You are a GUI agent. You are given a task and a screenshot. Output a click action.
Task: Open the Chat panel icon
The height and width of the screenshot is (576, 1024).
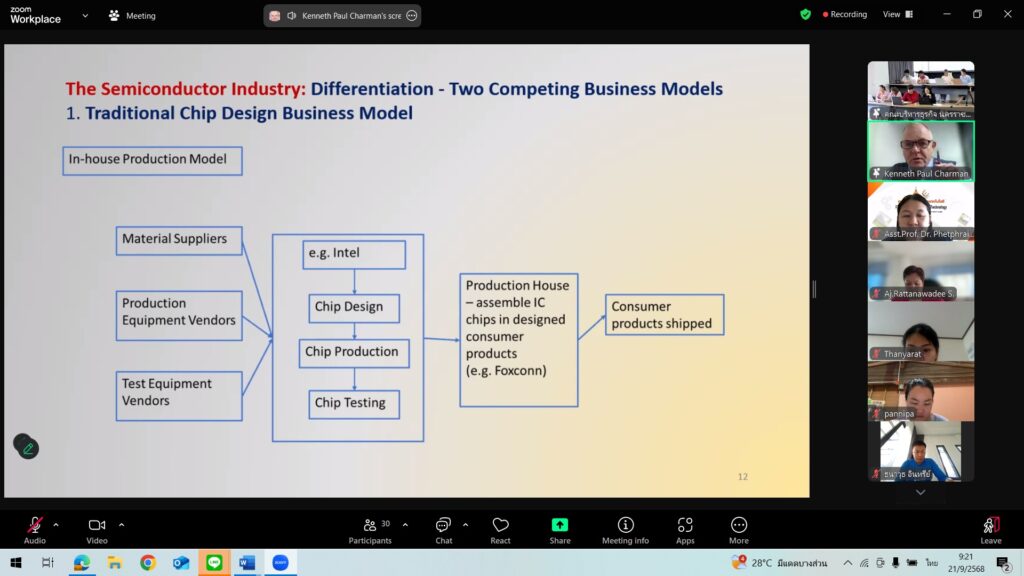pyautogui.click(x=443, y=526)
